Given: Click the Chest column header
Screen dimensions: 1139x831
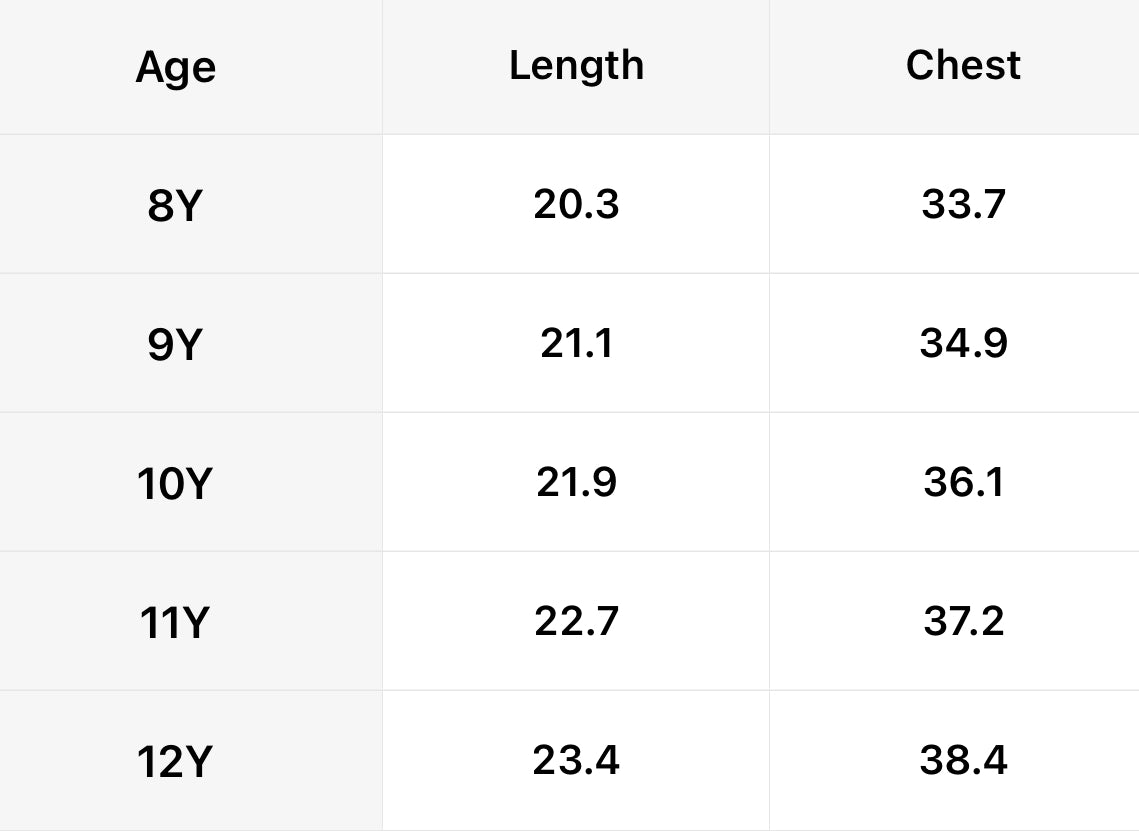Looking at the screenshot, I should click(x=963, y=65).
